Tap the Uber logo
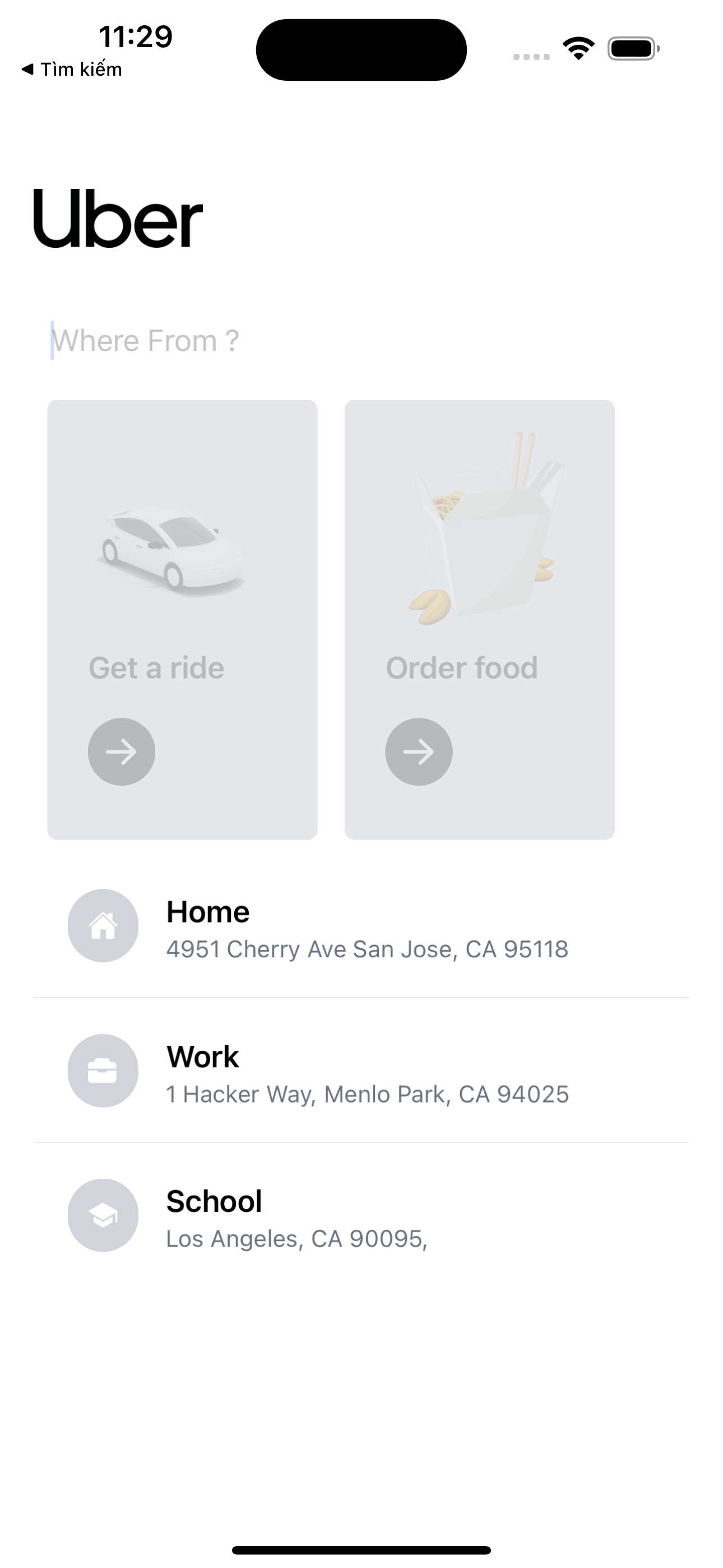Image resolution: width=723 pixels, height=1568 pixels. pyautogui.click(x=118, y=219)
